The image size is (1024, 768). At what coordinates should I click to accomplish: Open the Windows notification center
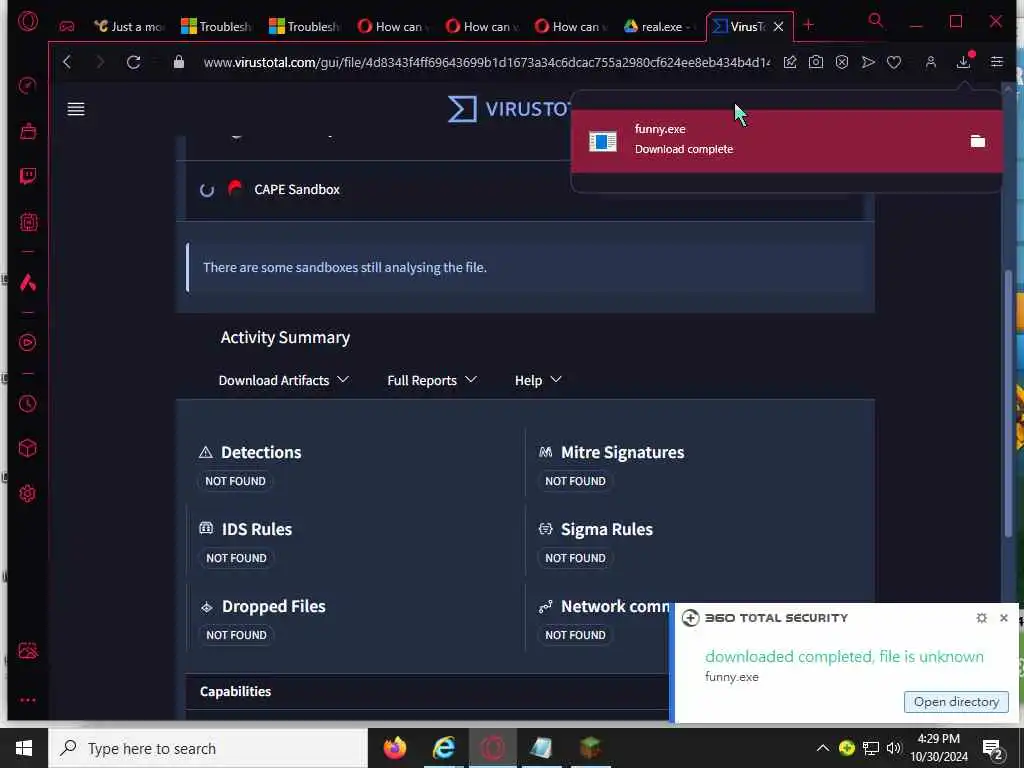point(993,750)
